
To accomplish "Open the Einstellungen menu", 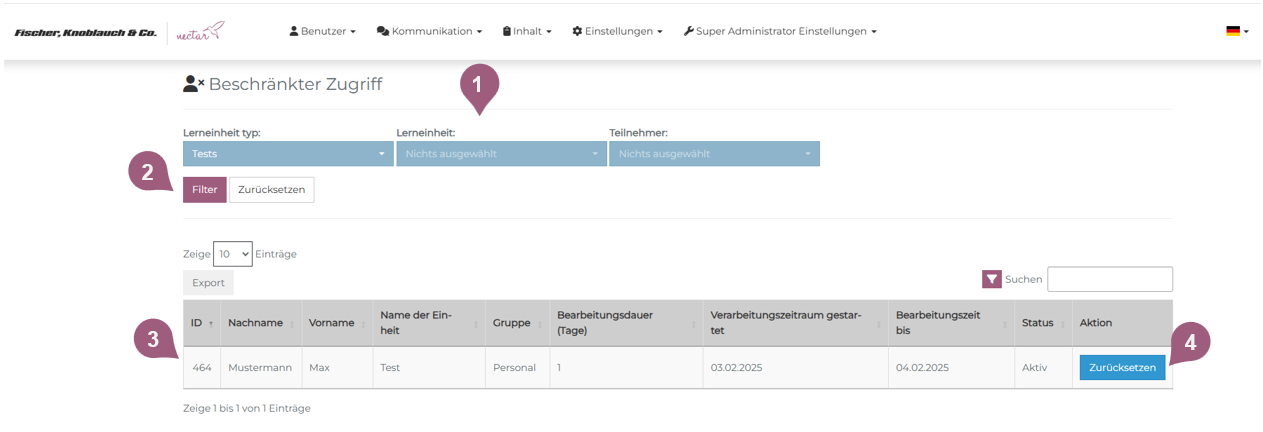I will click(x=617, y=31).
